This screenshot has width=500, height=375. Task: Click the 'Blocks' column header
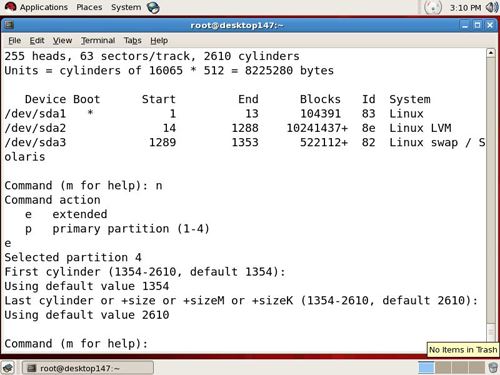click(320, 99)
